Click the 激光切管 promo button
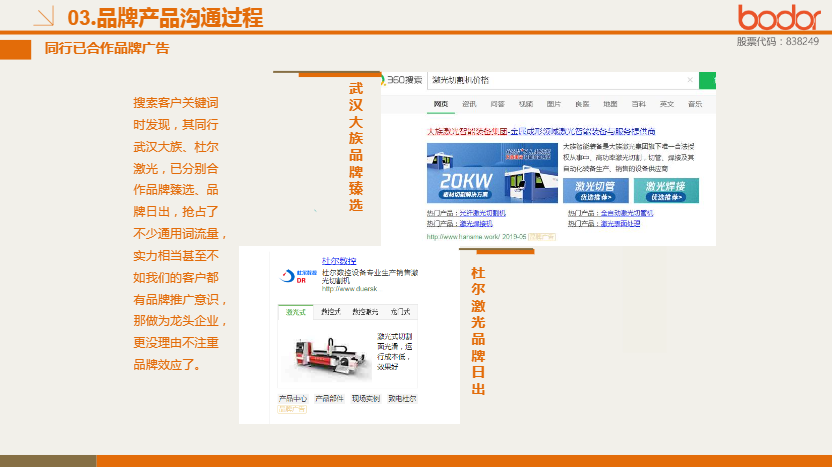Viewport: 832px width, 467px height. pyautogui.click(x=595, y=191)
